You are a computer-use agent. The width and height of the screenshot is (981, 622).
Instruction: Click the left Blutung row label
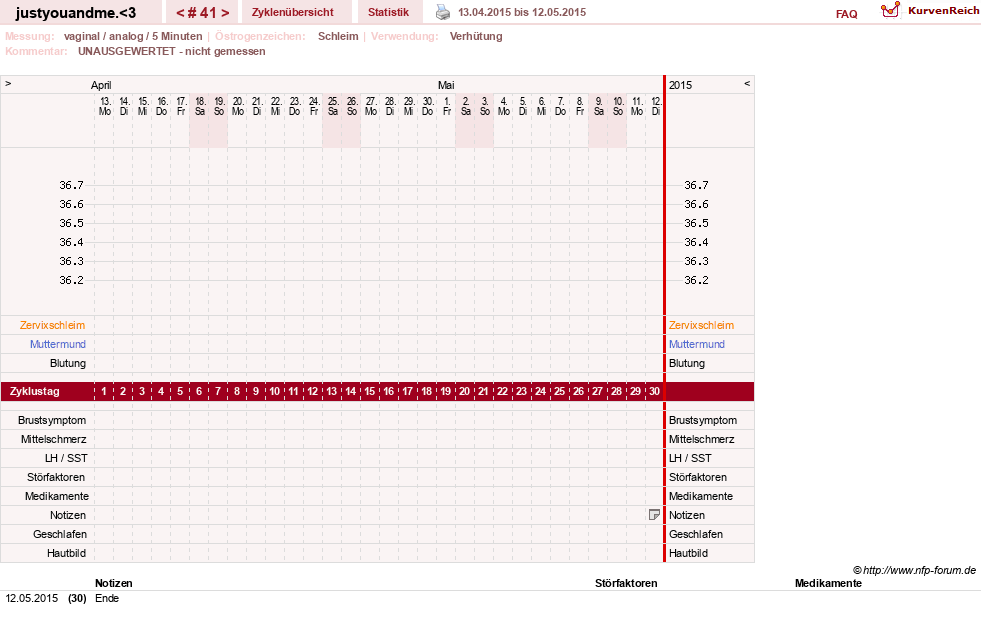click(68, 364)
